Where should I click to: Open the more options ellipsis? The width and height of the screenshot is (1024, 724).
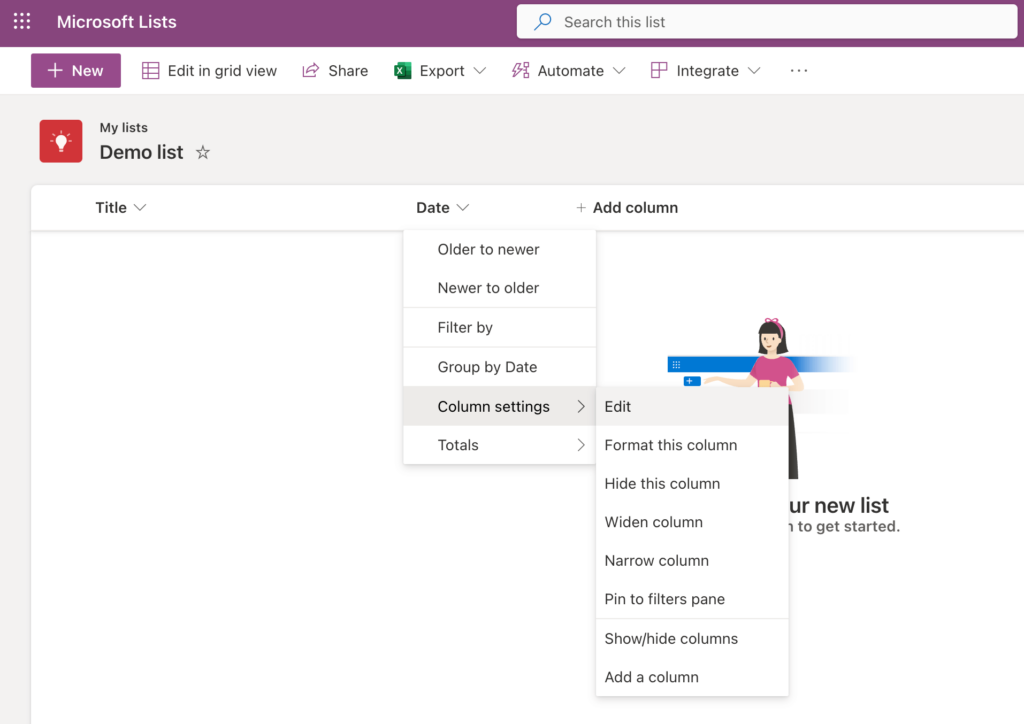pos(799,71)
